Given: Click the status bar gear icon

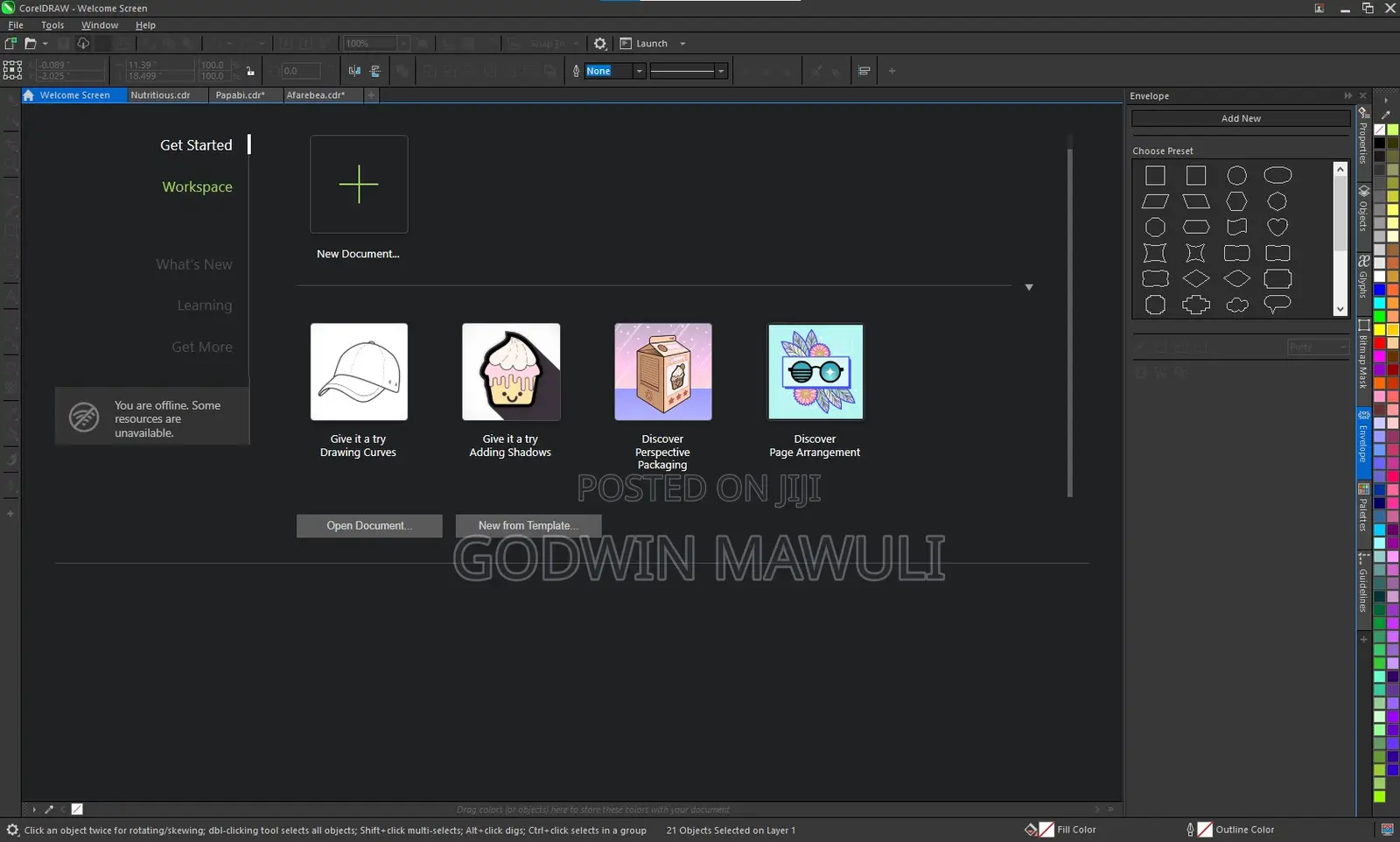Looking at the screenshot, I should (x=12, y=830).
